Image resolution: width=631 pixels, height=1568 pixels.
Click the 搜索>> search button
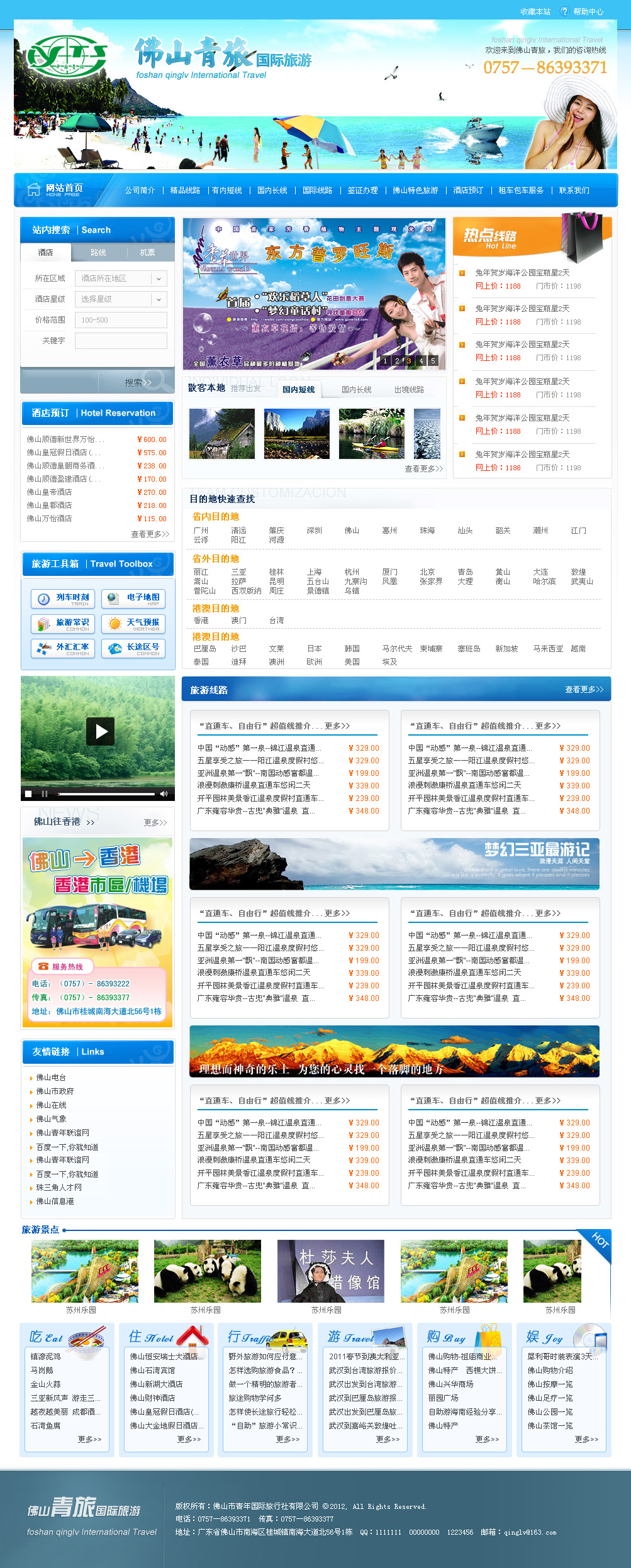pos(138,382)
